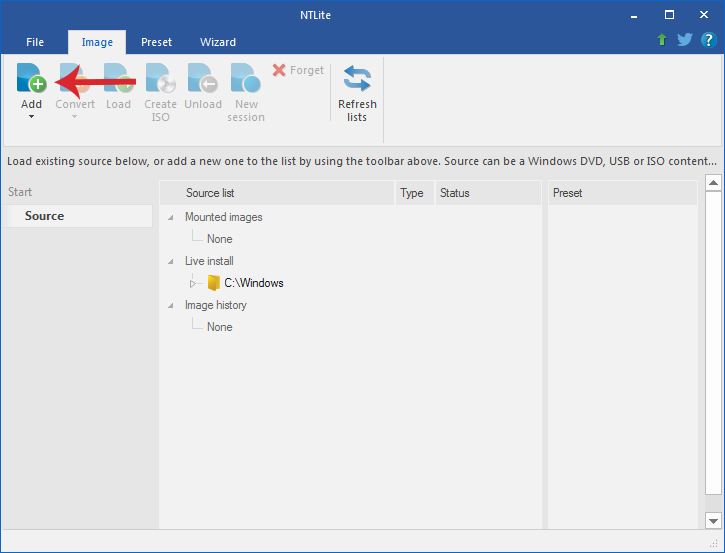Click the Forget button
Screen dimensions: 725x553
(x=298, y=70)
